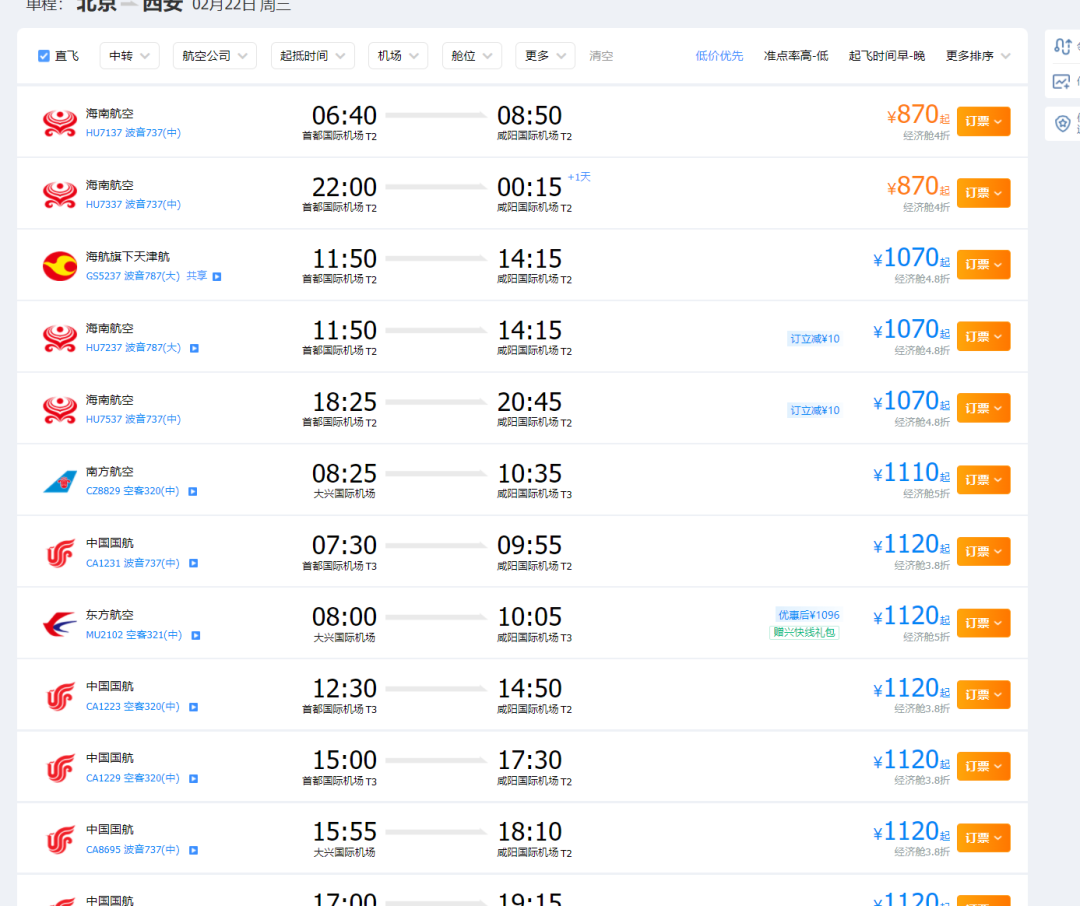The width and height of the screenshot is (1080, 906).
Task: Click the +1天 next-day arrival label
Action: click(x=579, y=177)
